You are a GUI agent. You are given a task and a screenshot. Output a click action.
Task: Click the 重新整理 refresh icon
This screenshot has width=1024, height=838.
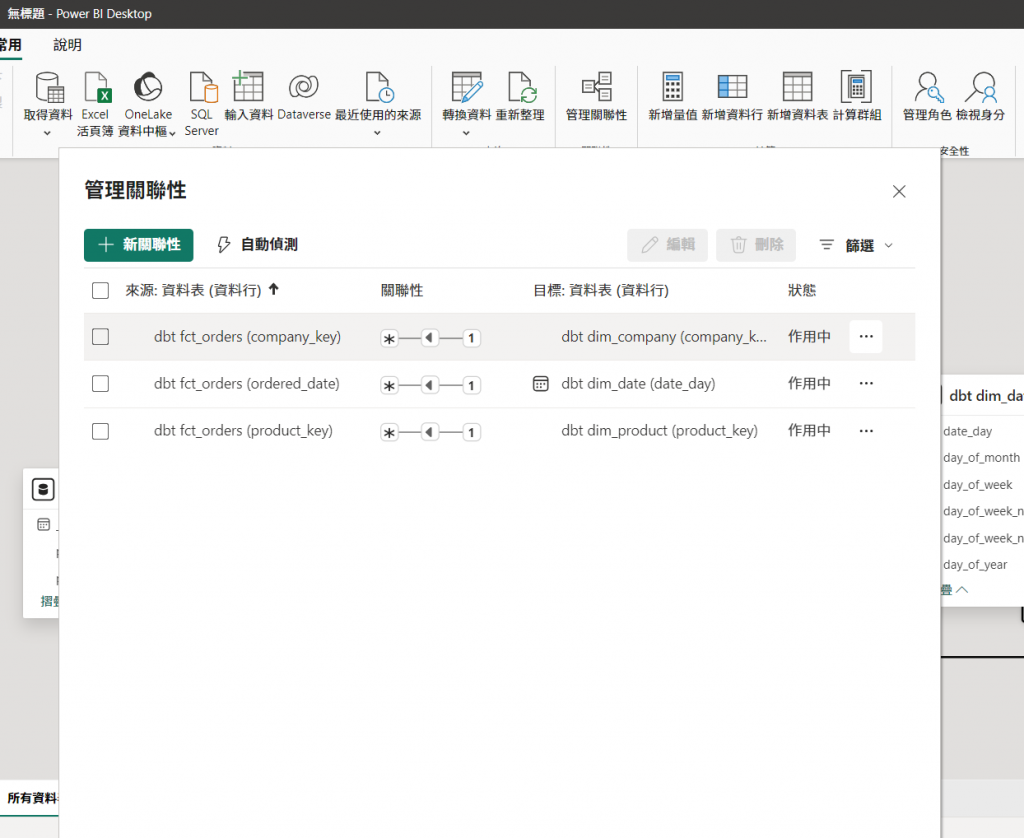point(522,88)
